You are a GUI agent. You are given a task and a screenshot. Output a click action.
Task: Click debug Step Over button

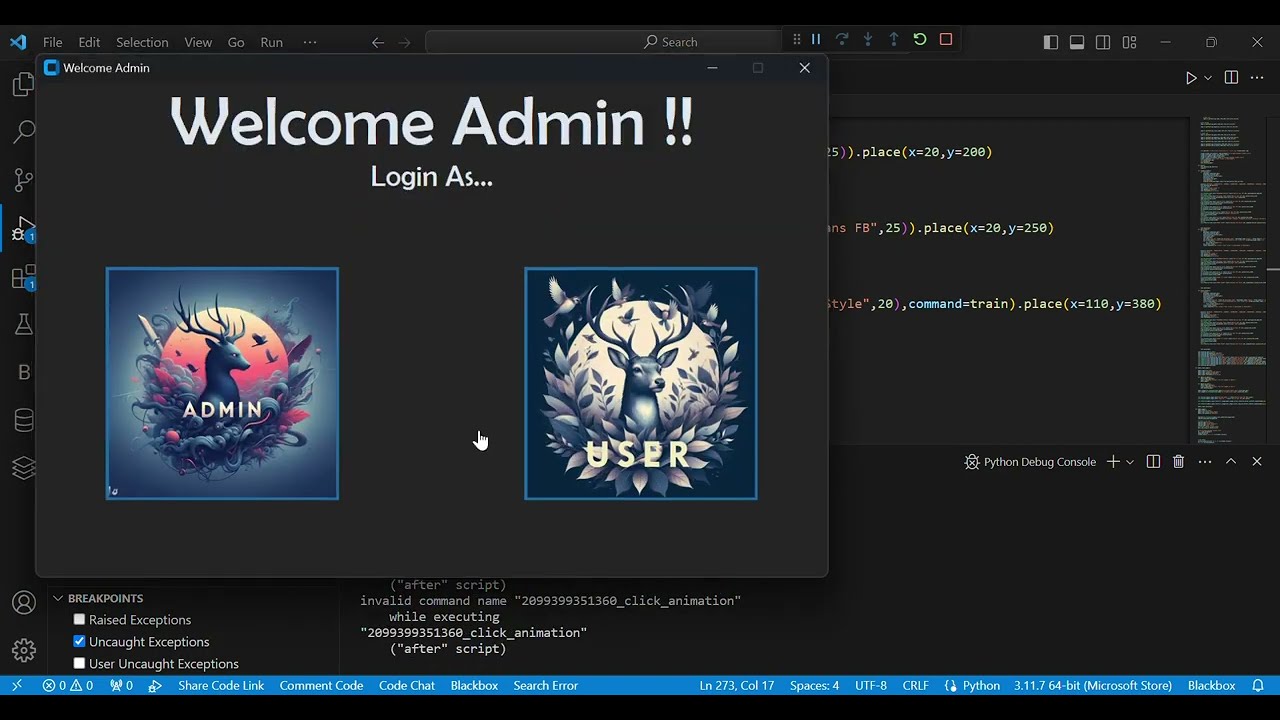click(842, 40)
